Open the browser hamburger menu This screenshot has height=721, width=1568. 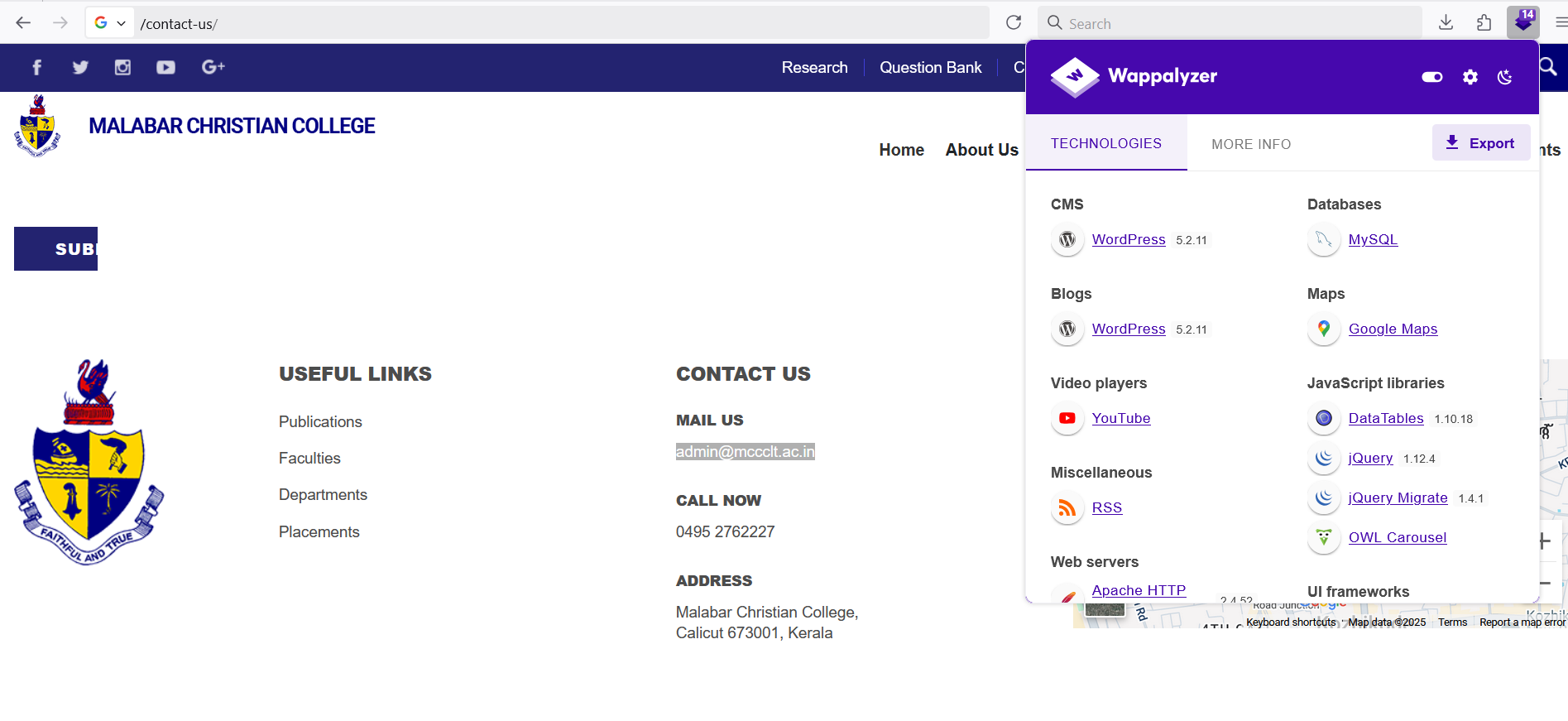(x=1561, y=23)
